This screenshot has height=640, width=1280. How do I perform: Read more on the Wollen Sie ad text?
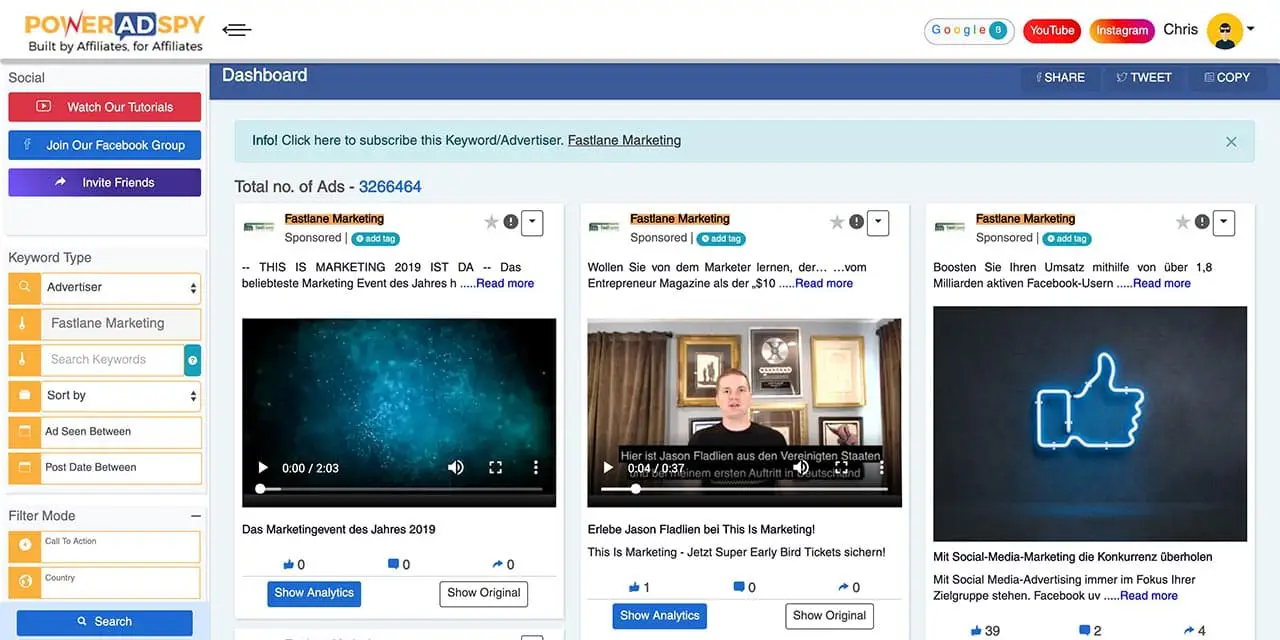pyautogui.click(x=824, y=283)
